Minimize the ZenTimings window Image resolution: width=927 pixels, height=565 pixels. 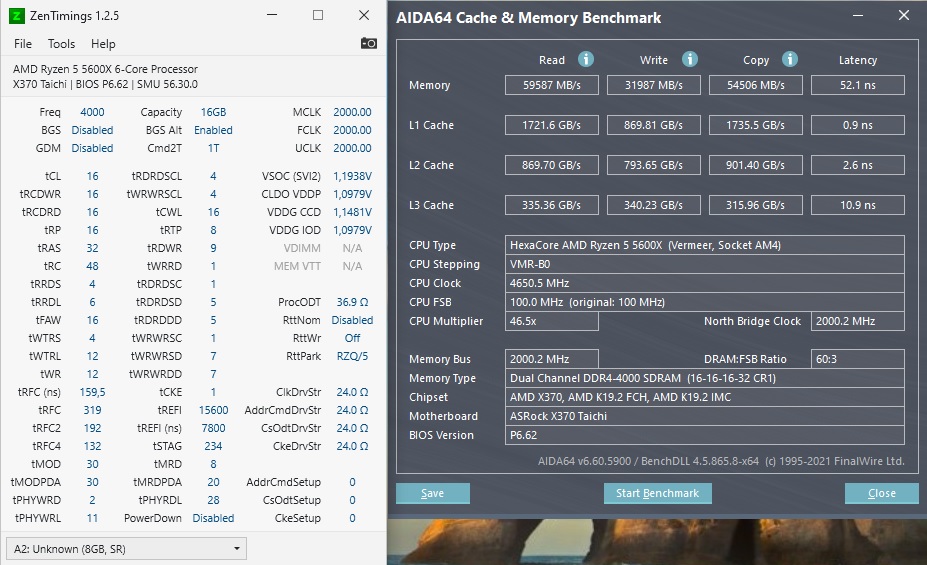pyautogui.click(x=272, y=15)
